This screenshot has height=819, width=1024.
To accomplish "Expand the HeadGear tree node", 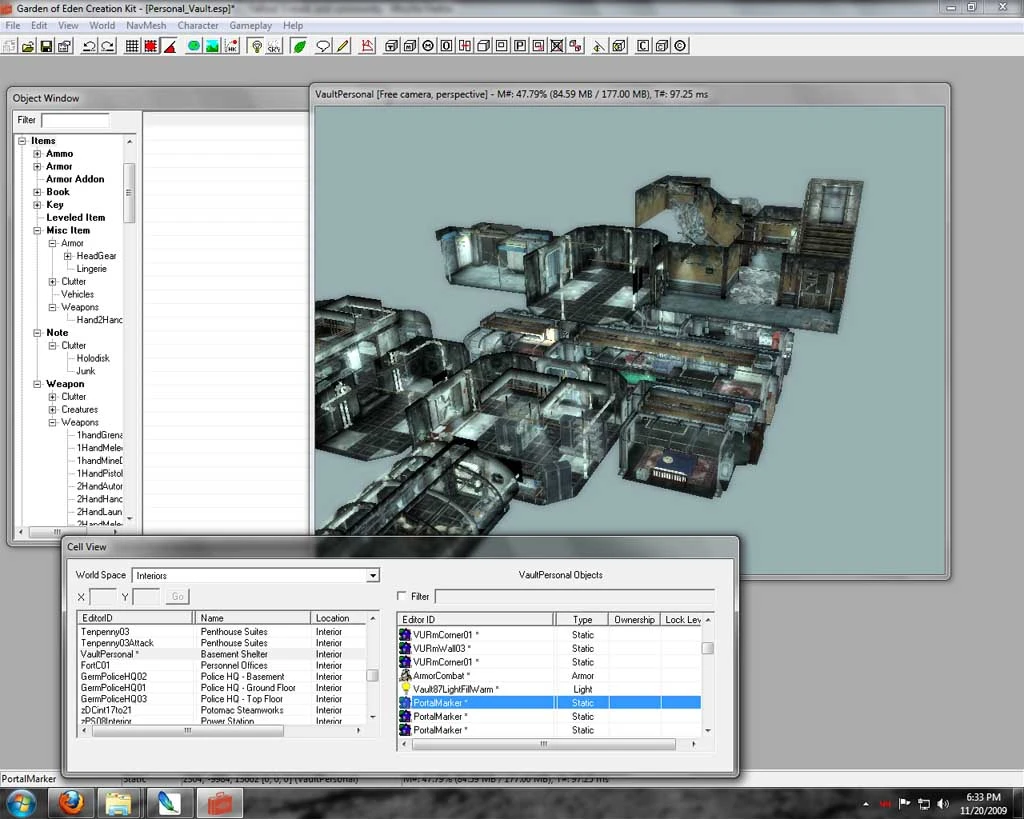I will (x=67, y=256).
